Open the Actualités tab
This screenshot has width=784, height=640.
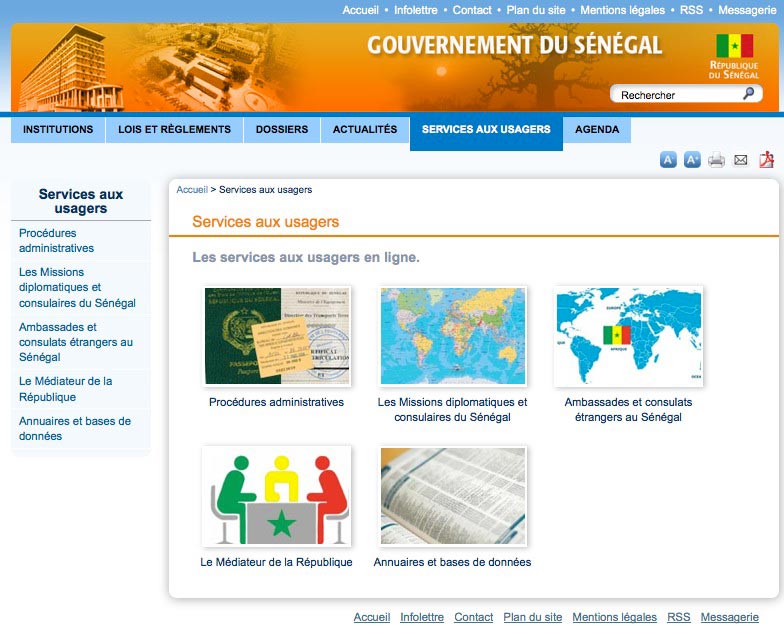(365, 129)
